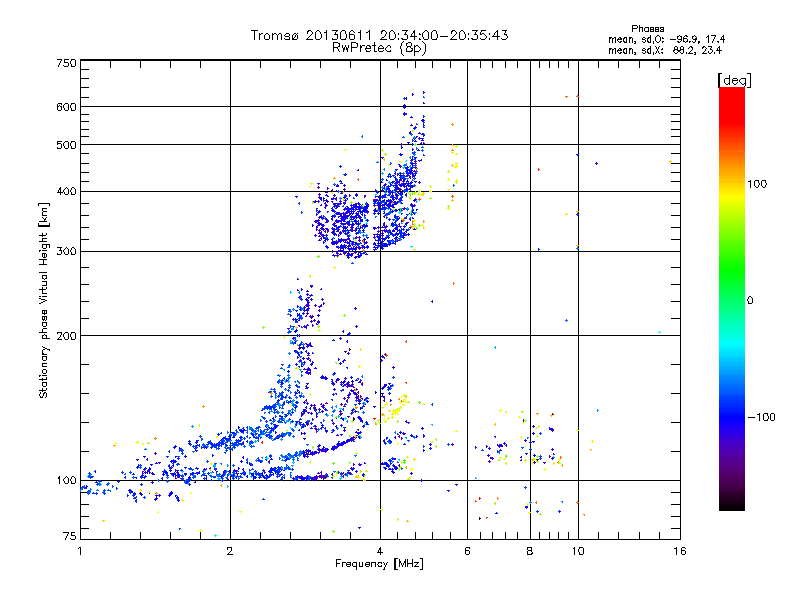
Task: Click the y-axis '200' tick label
Action: tap(67, 336)
